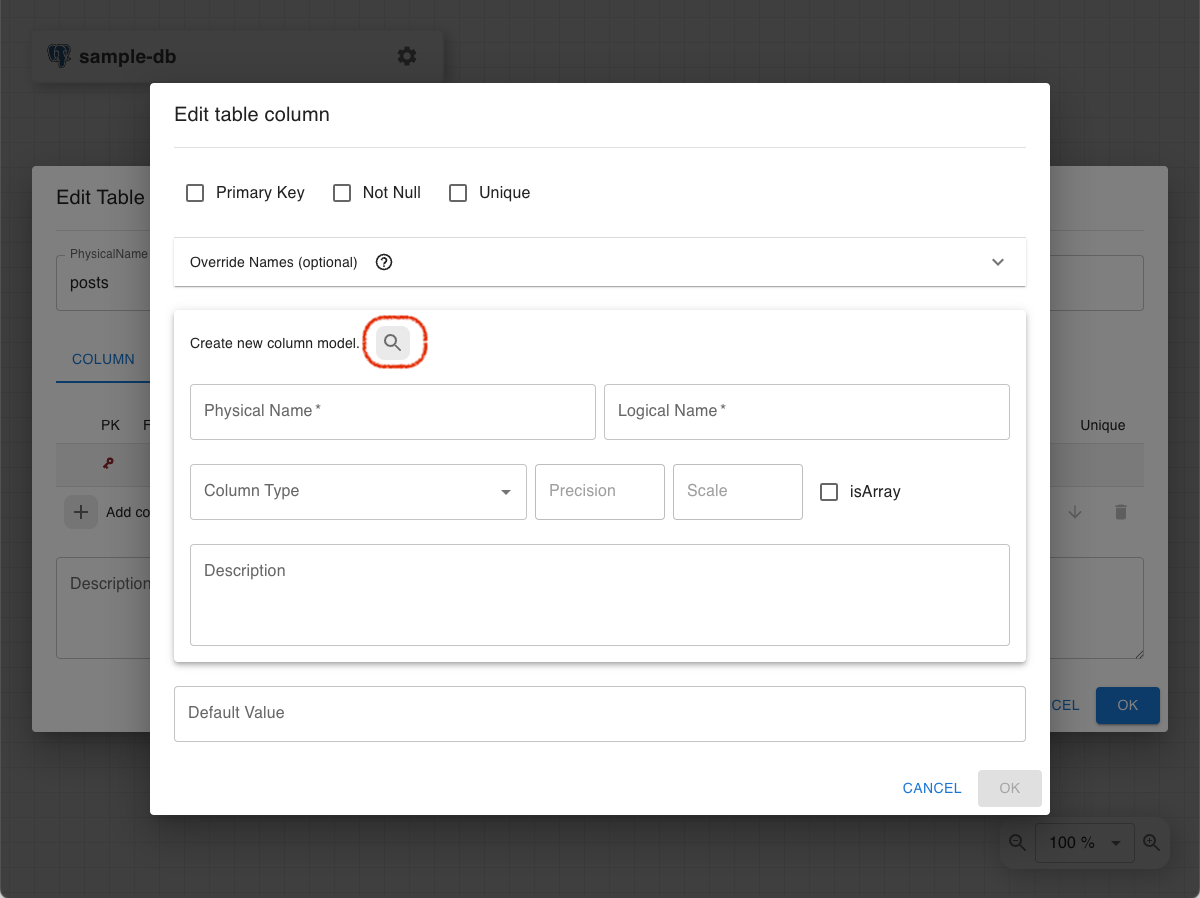Click the Default Value input

click(600, 714)
